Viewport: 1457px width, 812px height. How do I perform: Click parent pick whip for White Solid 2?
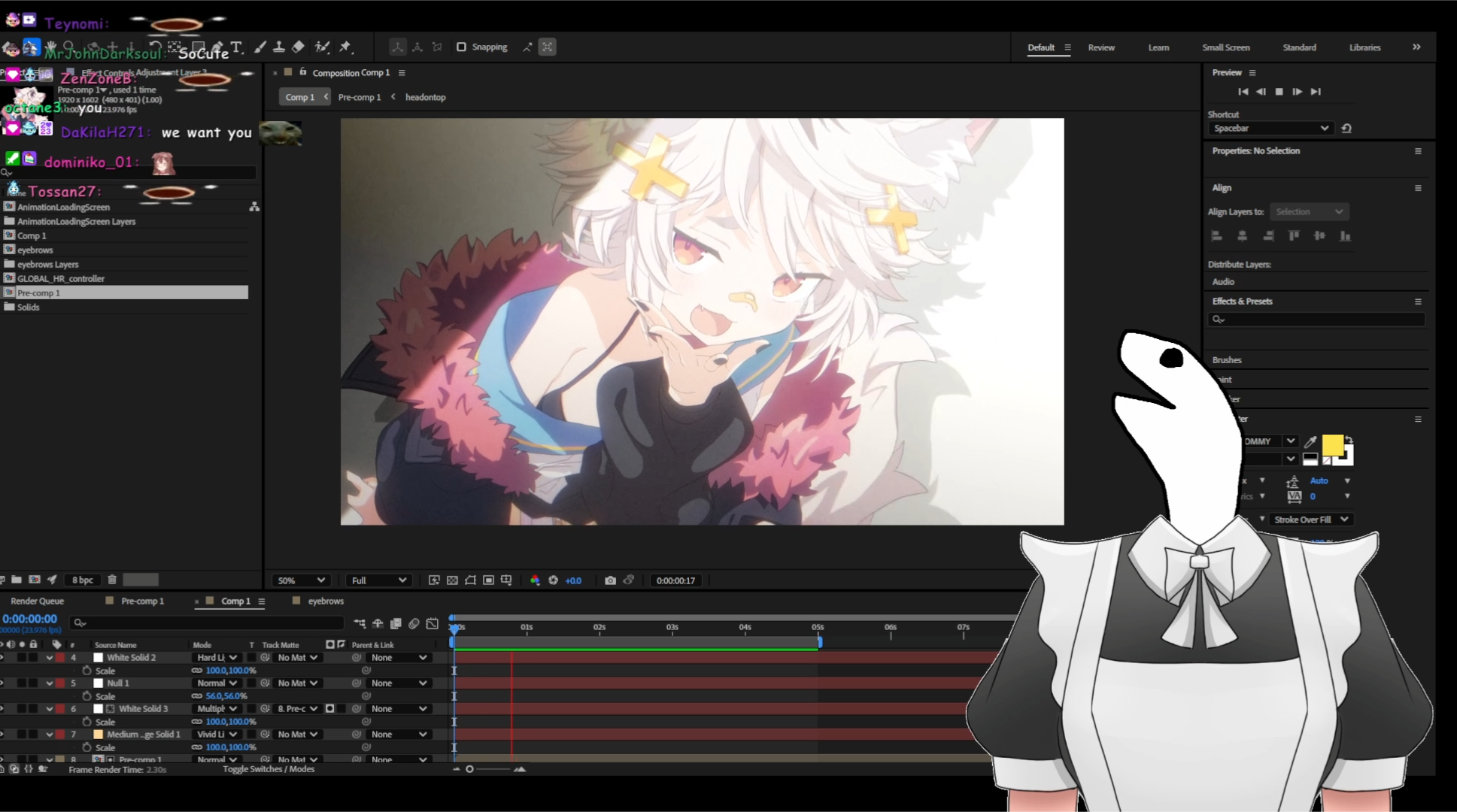tap(357, 658)
